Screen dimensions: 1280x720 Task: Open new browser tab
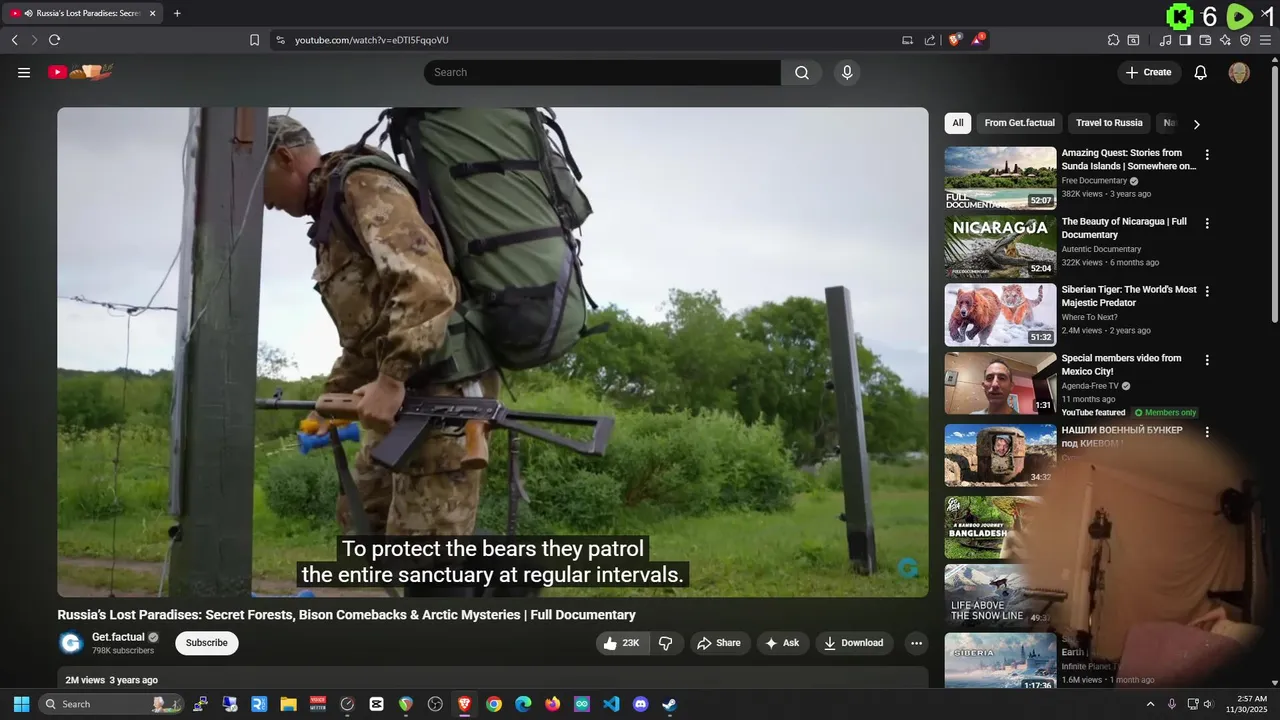(x=177, y=13)
